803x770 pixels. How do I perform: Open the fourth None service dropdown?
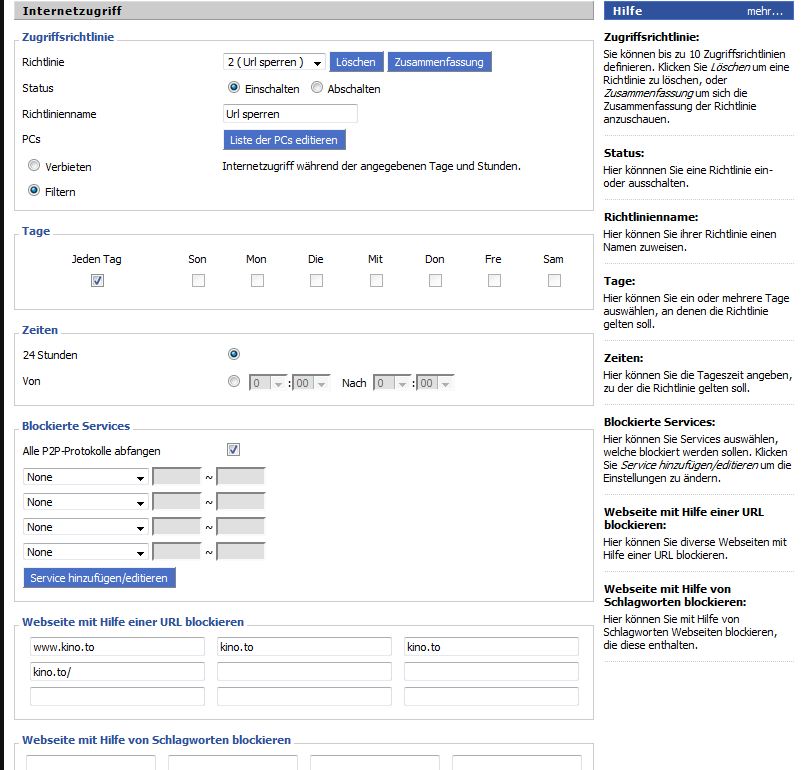pos(86,552)
